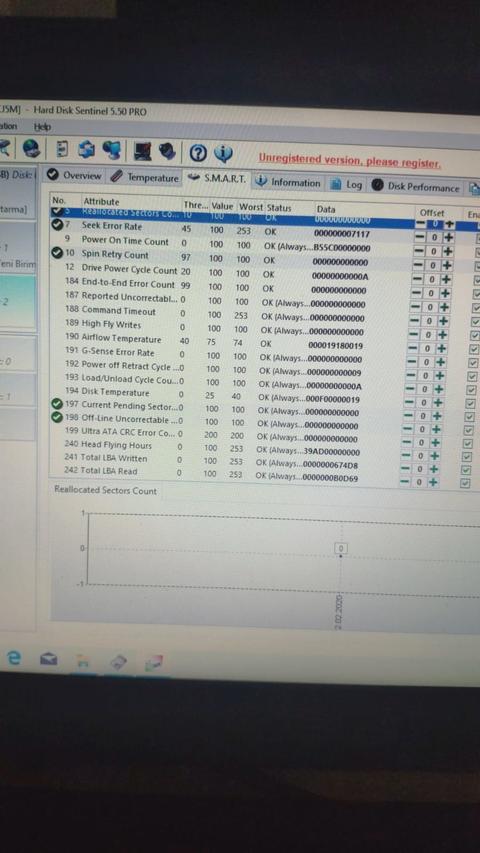Click the blue info toolbar icon
The width and height of the screenshot is (480, 853).
tap(223, 154)
